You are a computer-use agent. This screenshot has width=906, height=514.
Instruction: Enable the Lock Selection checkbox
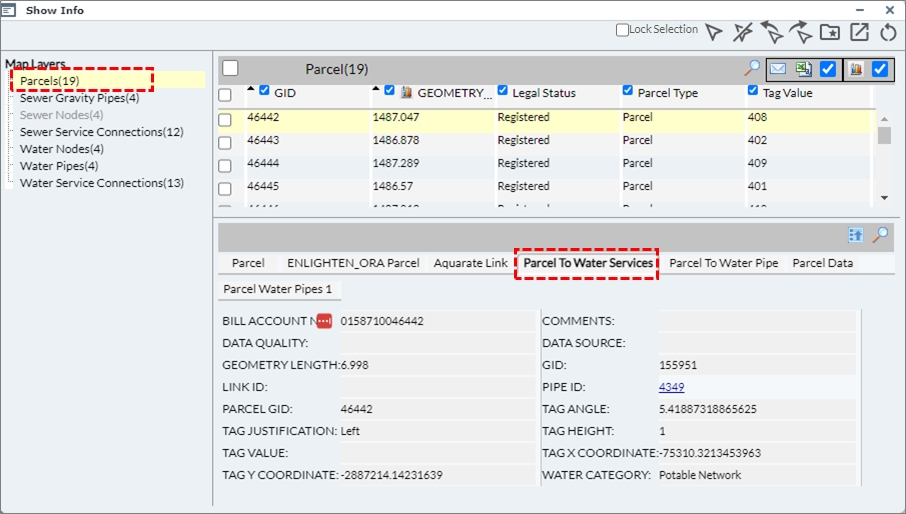623,31
